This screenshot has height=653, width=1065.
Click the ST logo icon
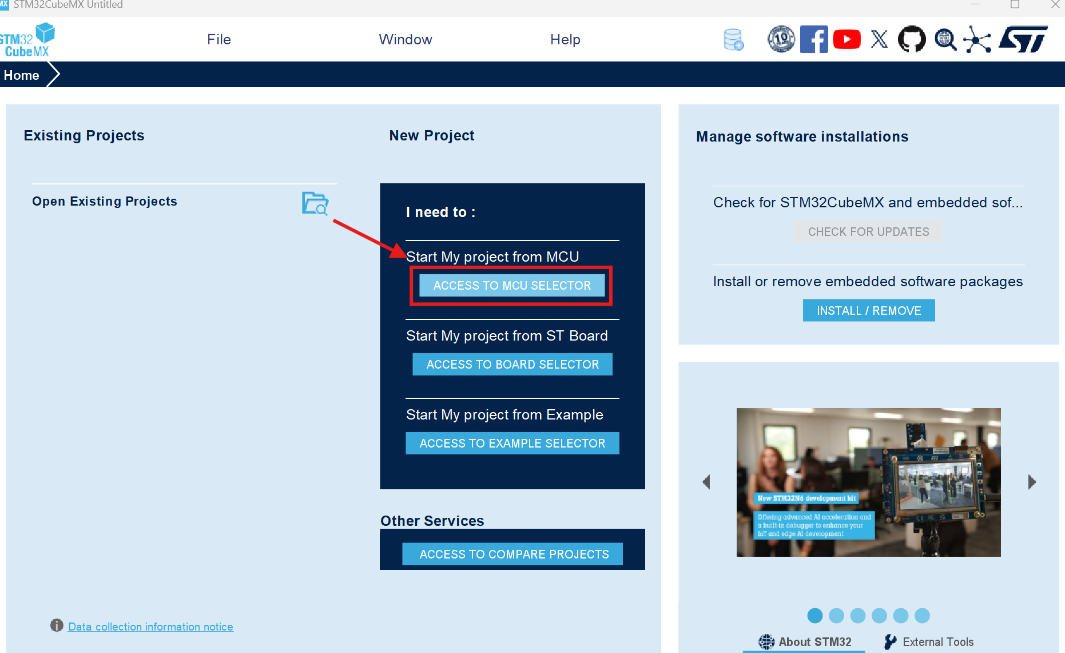1023,39
